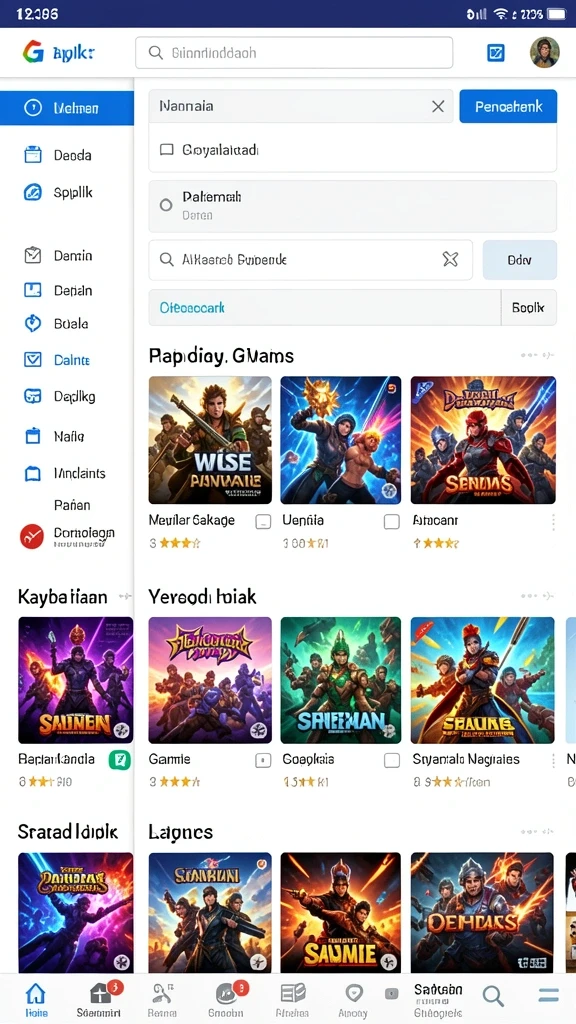
Task: Click the icon beside Deriain
Action: [x=33, y=290]
